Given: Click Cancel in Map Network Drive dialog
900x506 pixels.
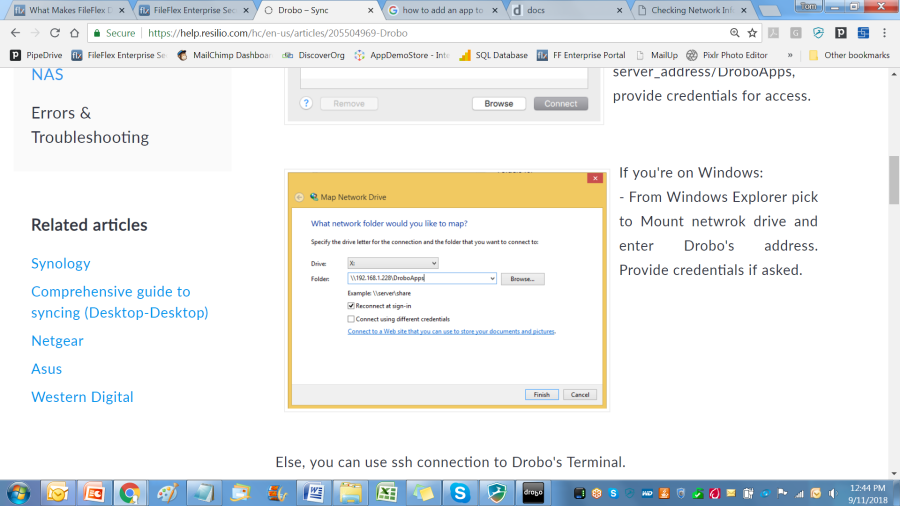Looking at the screenshot, I should (580, 395).
